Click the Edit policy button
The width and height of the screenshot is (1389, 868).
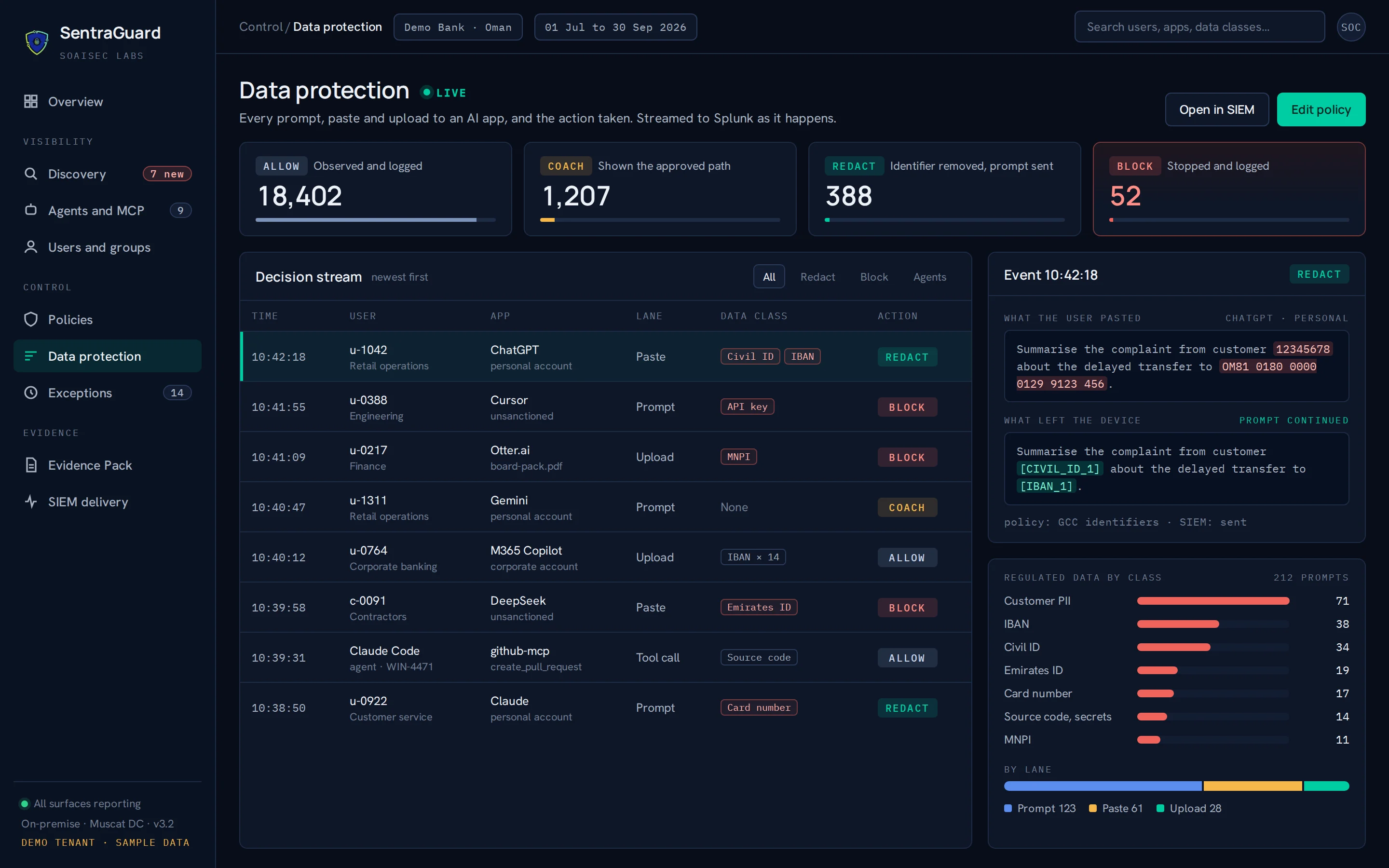1321,109
